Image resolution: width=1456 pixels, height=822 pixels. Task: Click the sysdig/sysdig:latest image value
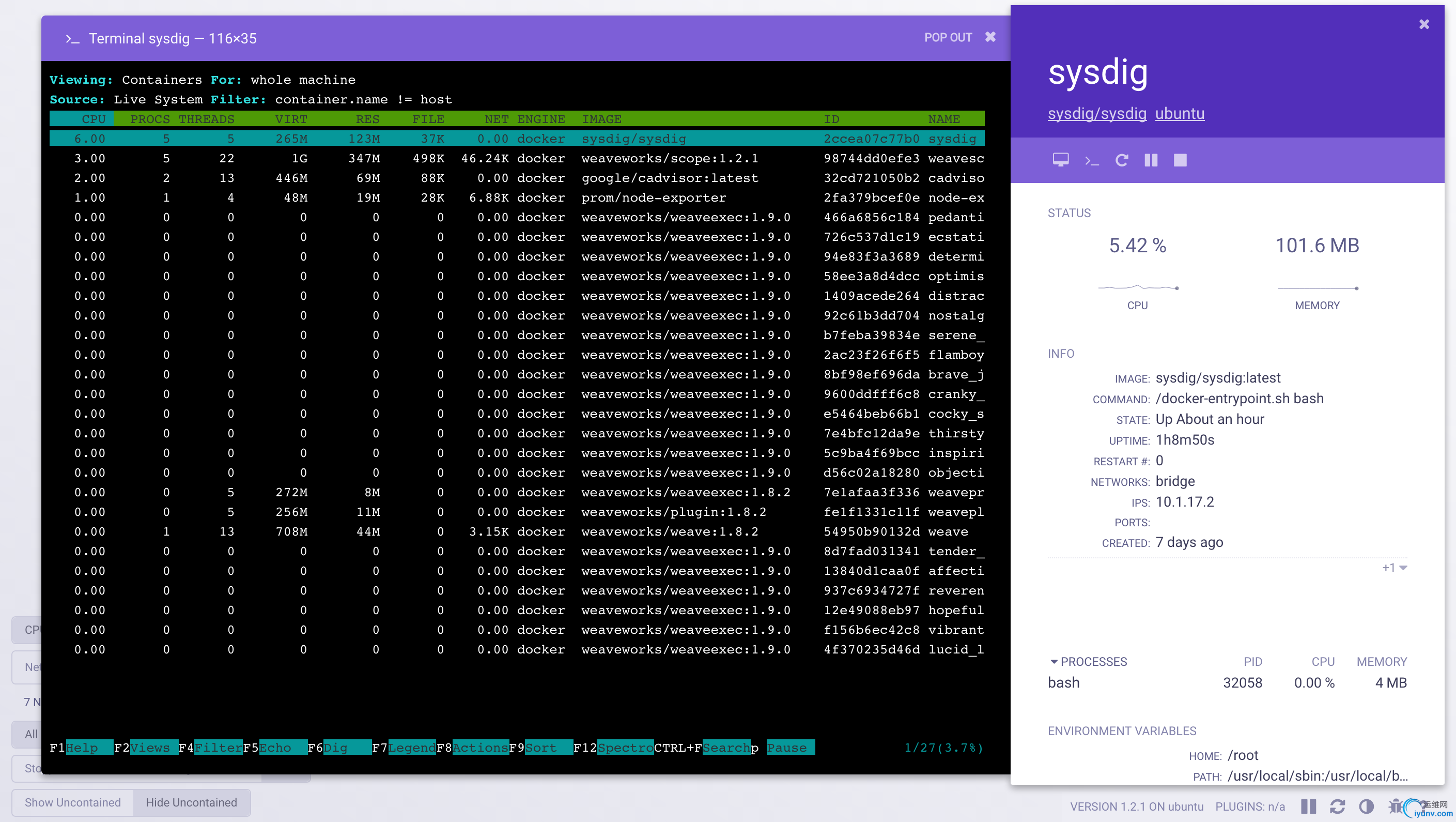(x=1218, y=378)
